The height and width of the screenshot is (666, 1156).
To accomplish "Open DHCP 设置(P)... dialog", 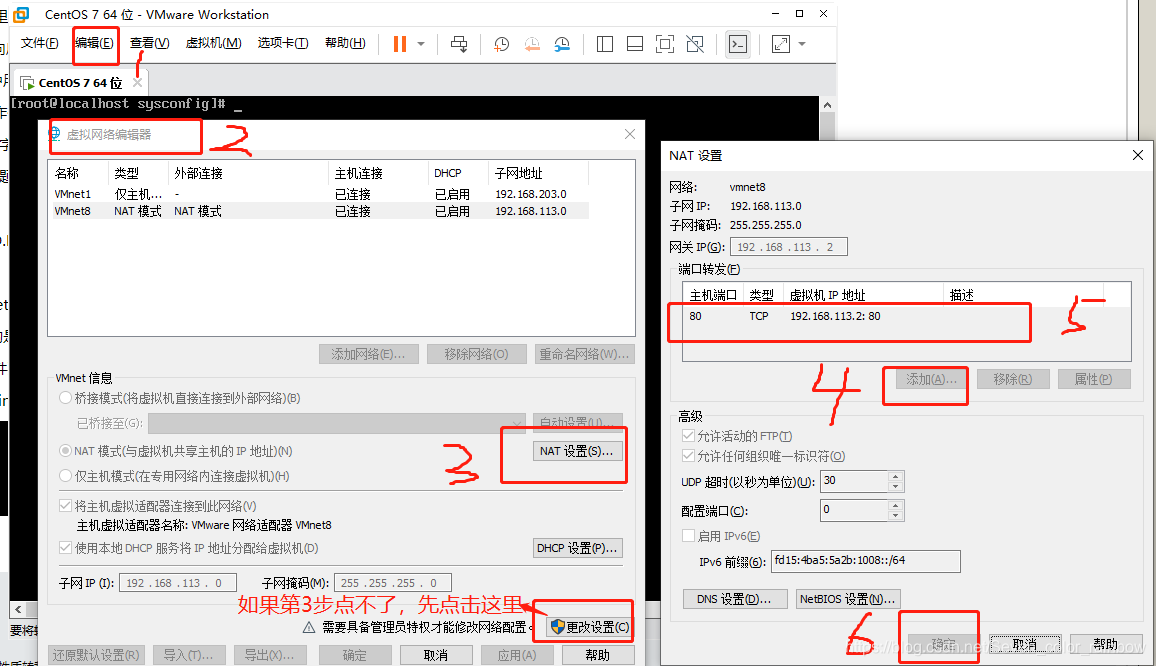I will point(577,548).
